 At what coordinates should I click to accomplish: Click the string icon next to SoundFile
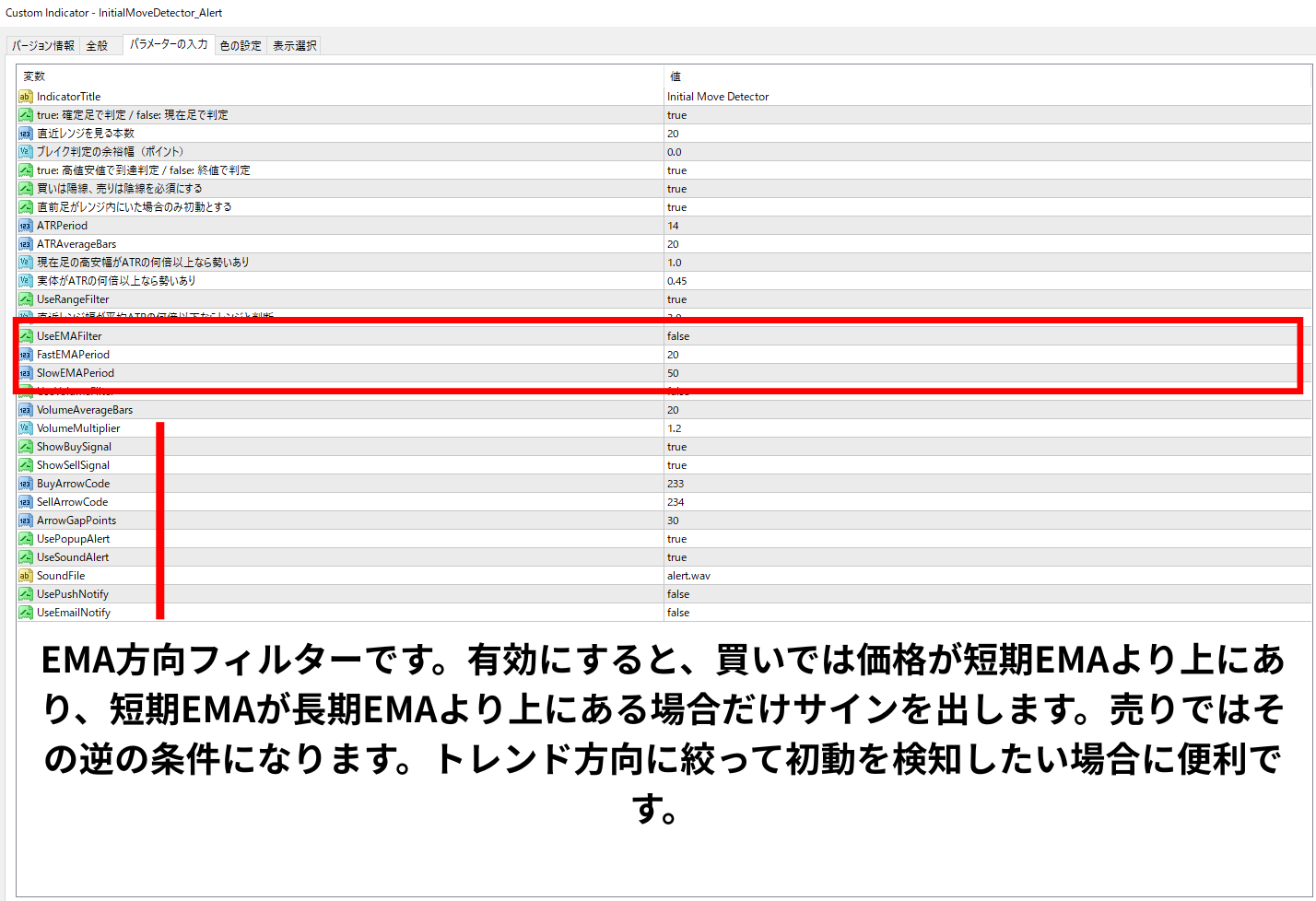26,576
